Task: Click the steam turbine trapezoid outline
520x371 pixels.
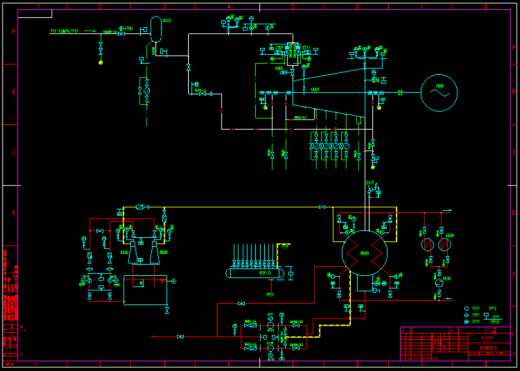Action: pyautogui.click(x=329, y=92)
